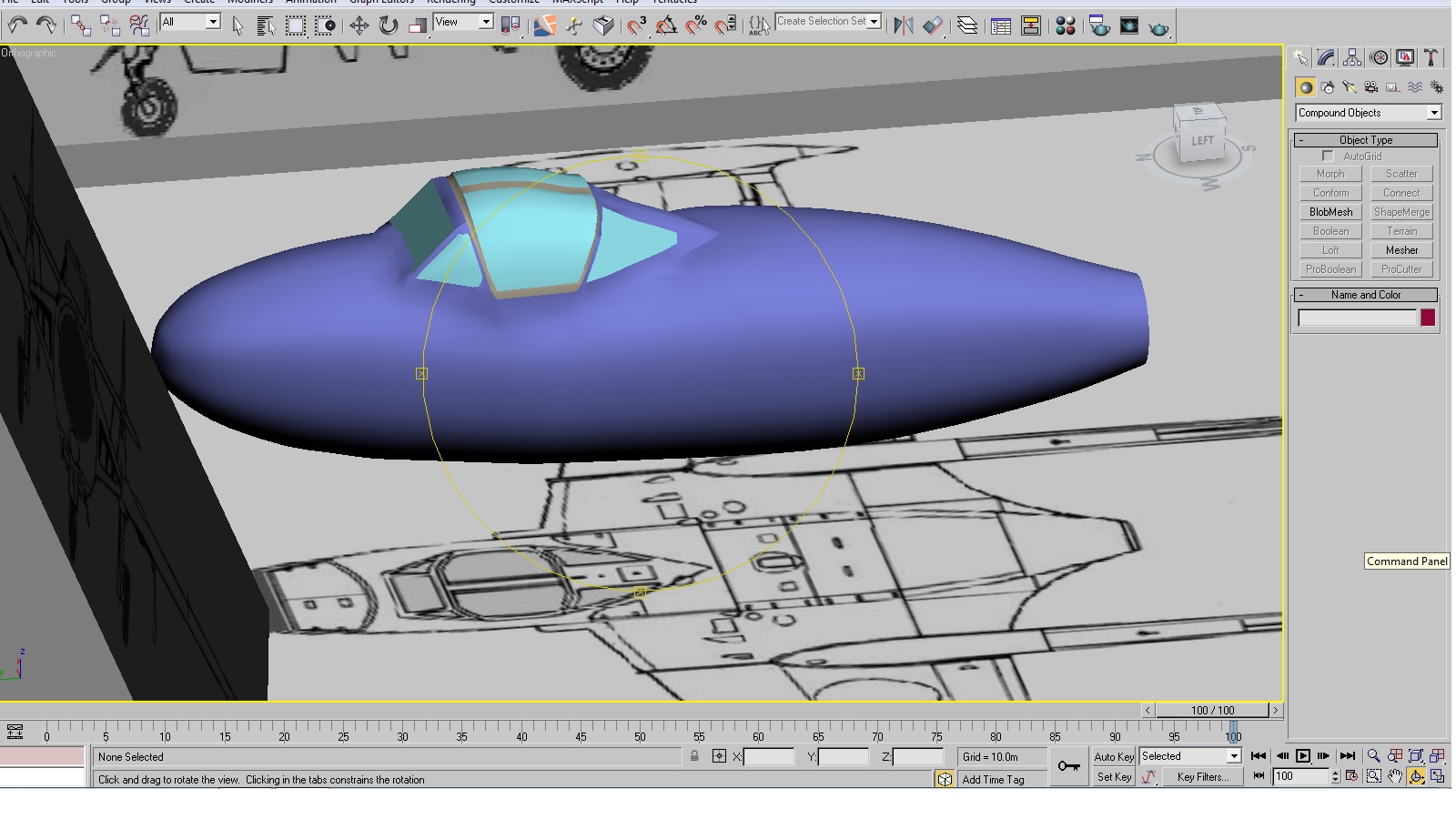Viewport: 1456px width, 819px height.
Task: Select the Cameras category button
Action: [1371, 87]
